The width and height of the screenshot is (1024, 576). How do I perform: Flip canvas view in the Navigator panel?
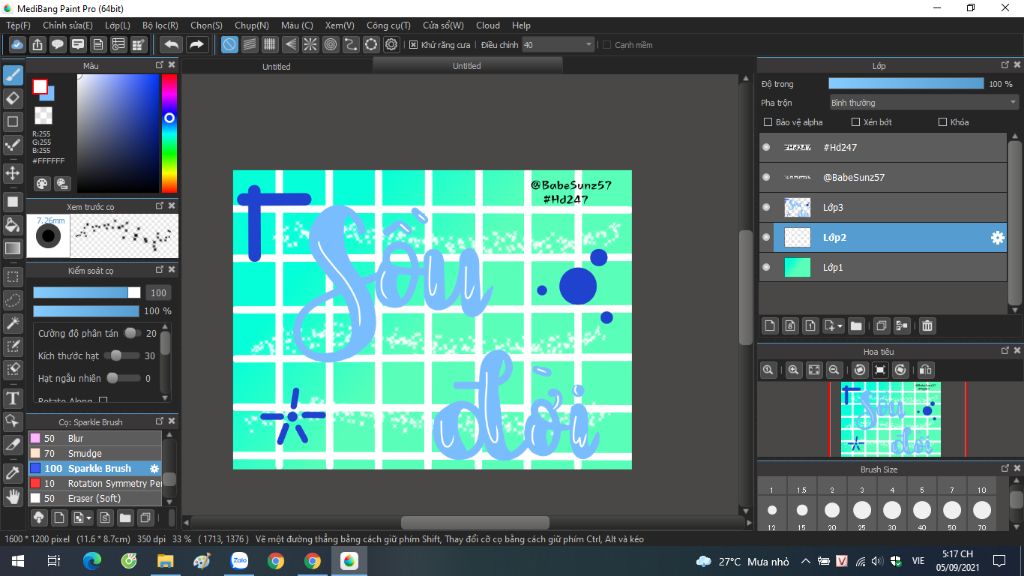click(x=925, y=370)
